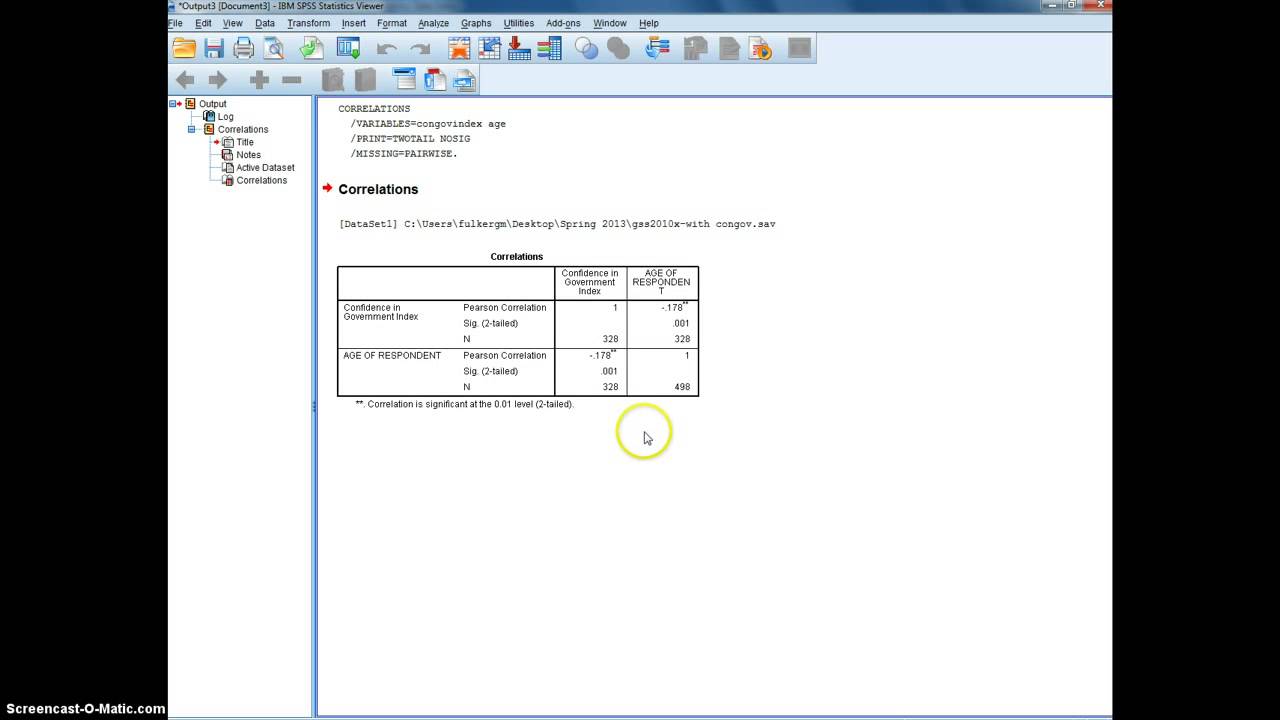The height and width of the screenshot is (720, 1280).
Task: Click the light overlapping circles toolbar icon
Action: pos(587,48)
